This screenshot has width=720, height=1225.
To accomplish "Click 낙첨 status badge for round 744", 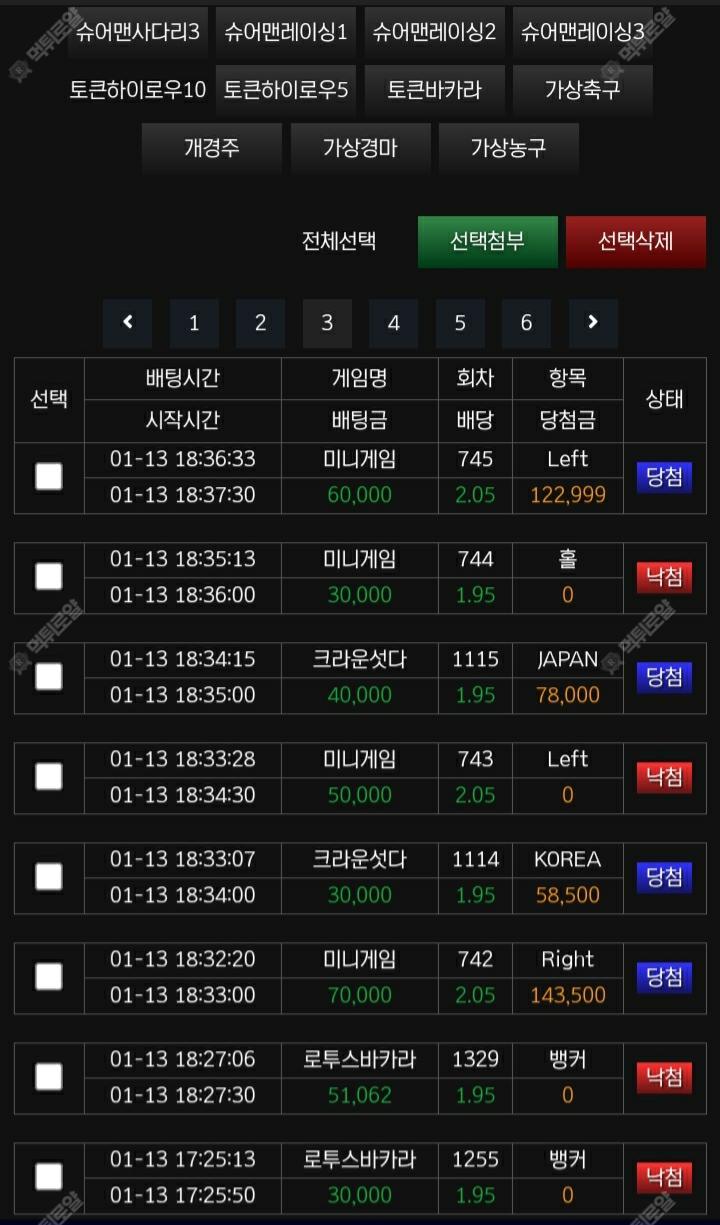I will click(x=664, y=577).
